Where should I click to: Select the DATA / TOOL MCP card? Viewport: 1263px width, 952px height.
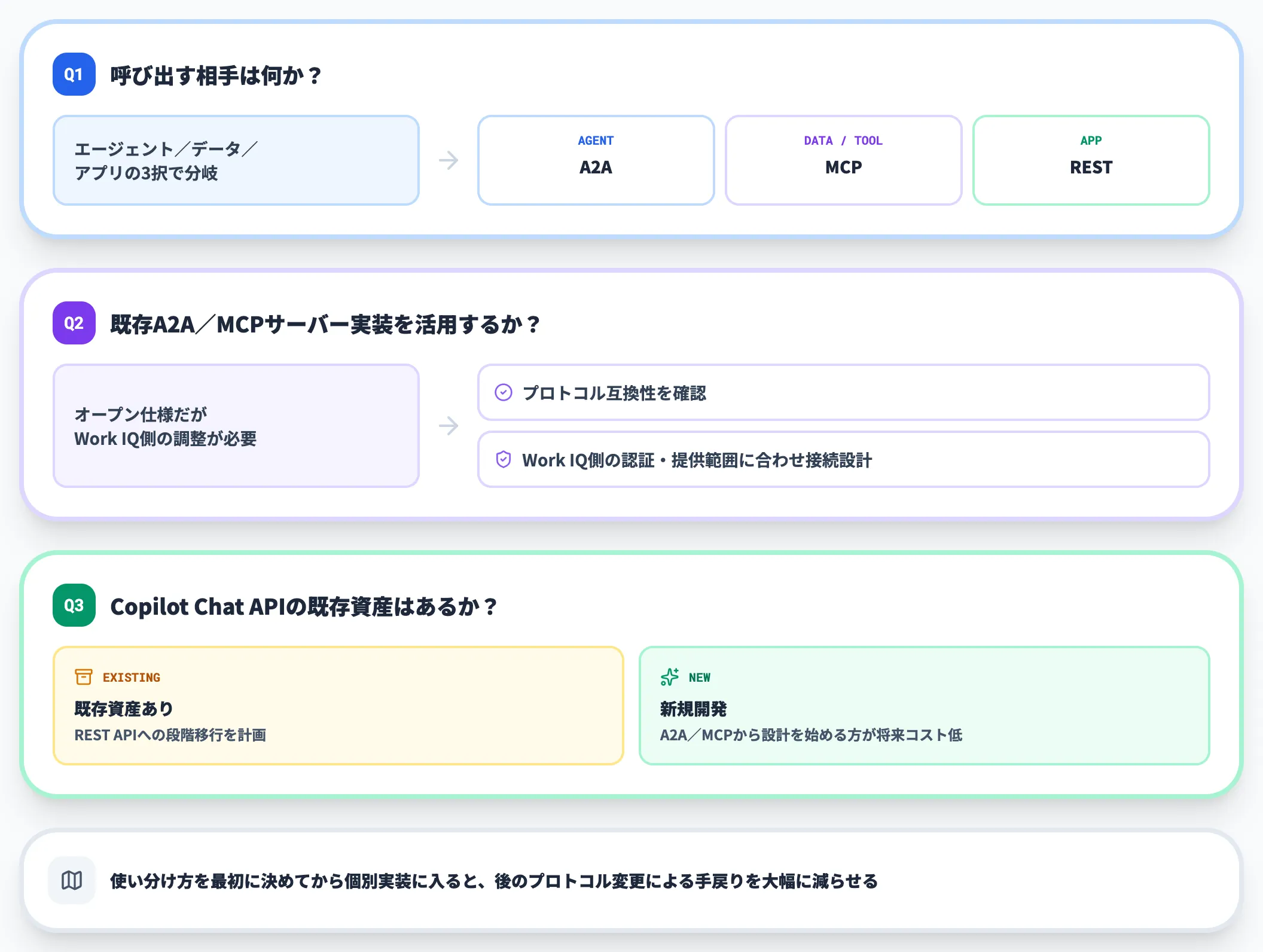point(843,160)
